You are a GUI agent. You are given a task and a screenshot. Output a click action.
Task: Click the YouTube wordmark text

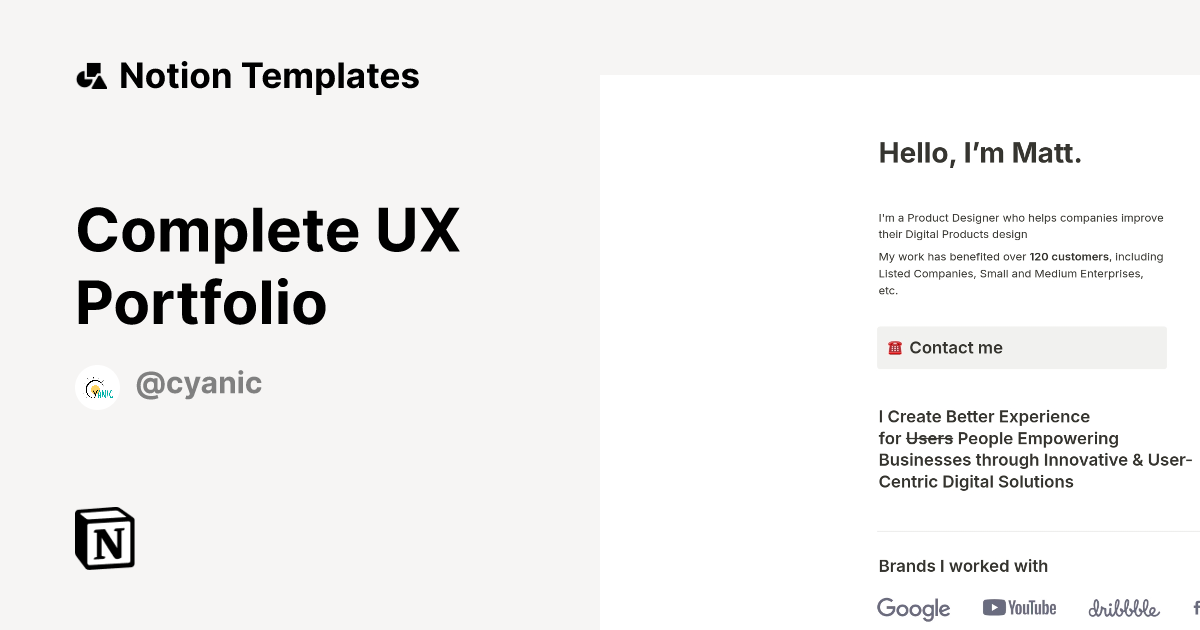[x=1030, y=607]
